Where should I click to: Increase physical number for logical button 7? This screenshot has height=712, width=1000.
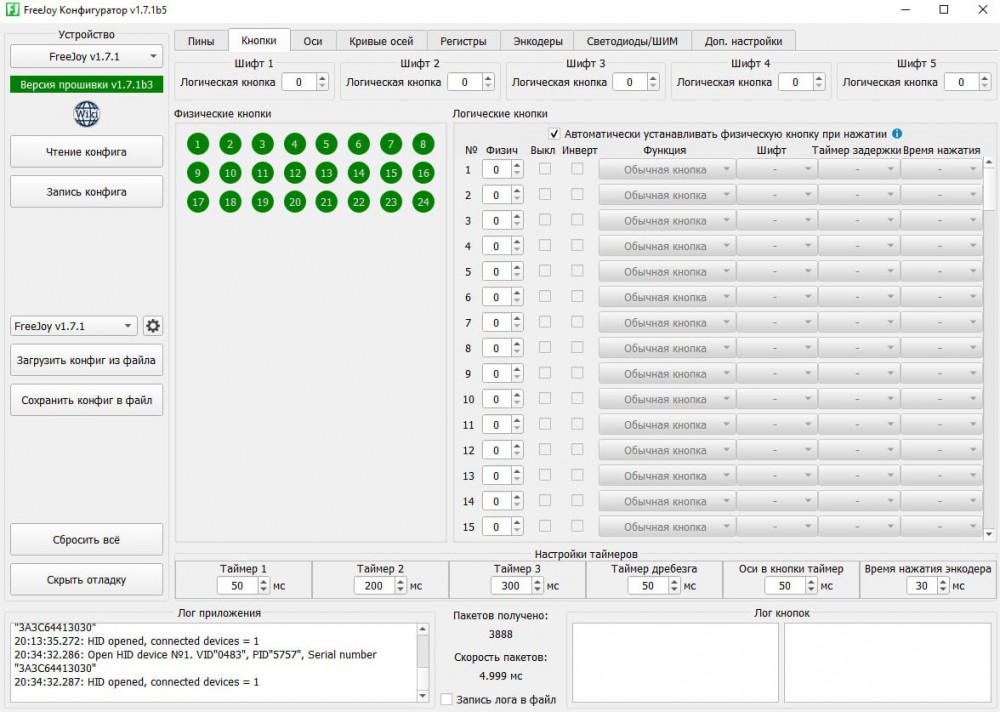(x=517, y=318)
